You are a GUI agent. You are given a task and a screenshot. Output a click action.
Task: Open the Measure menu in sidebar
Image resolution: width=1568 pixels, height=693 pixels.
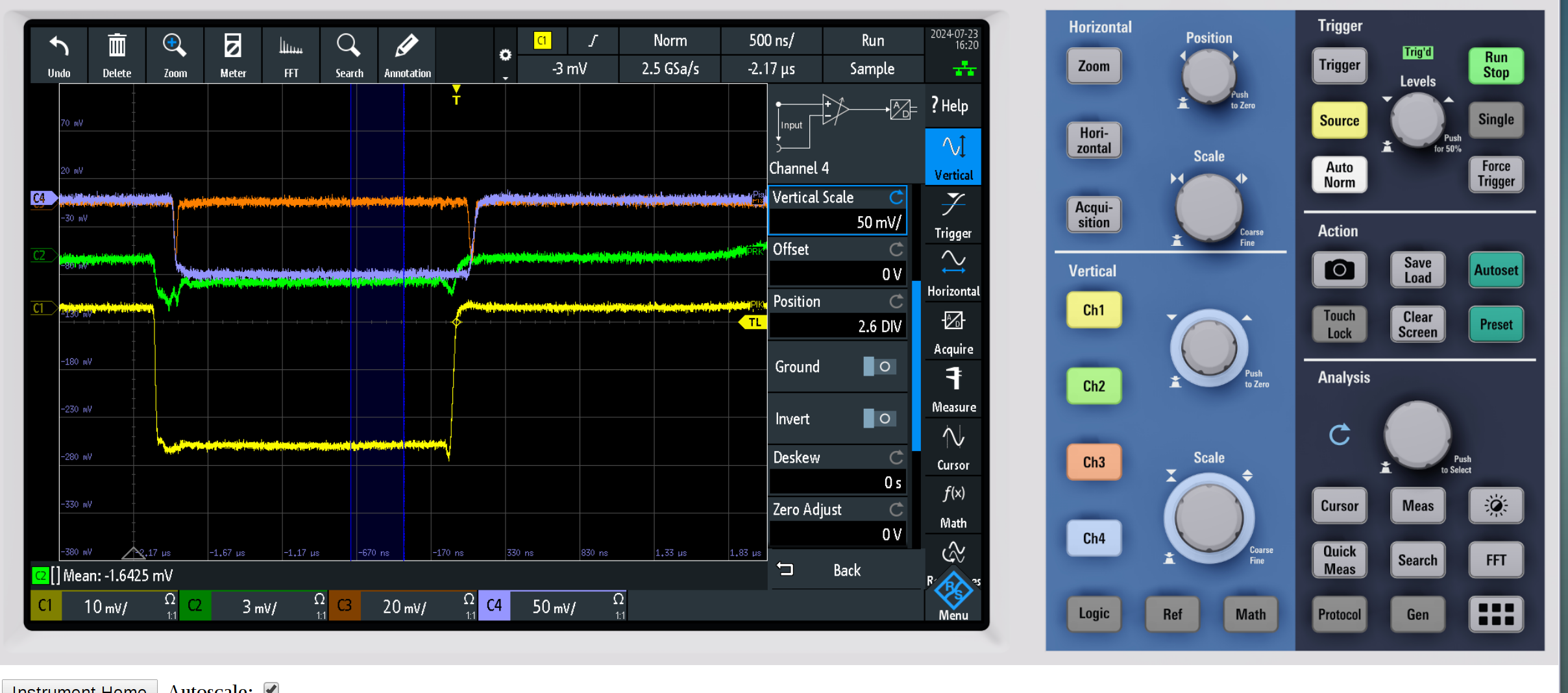coord(953,389)
